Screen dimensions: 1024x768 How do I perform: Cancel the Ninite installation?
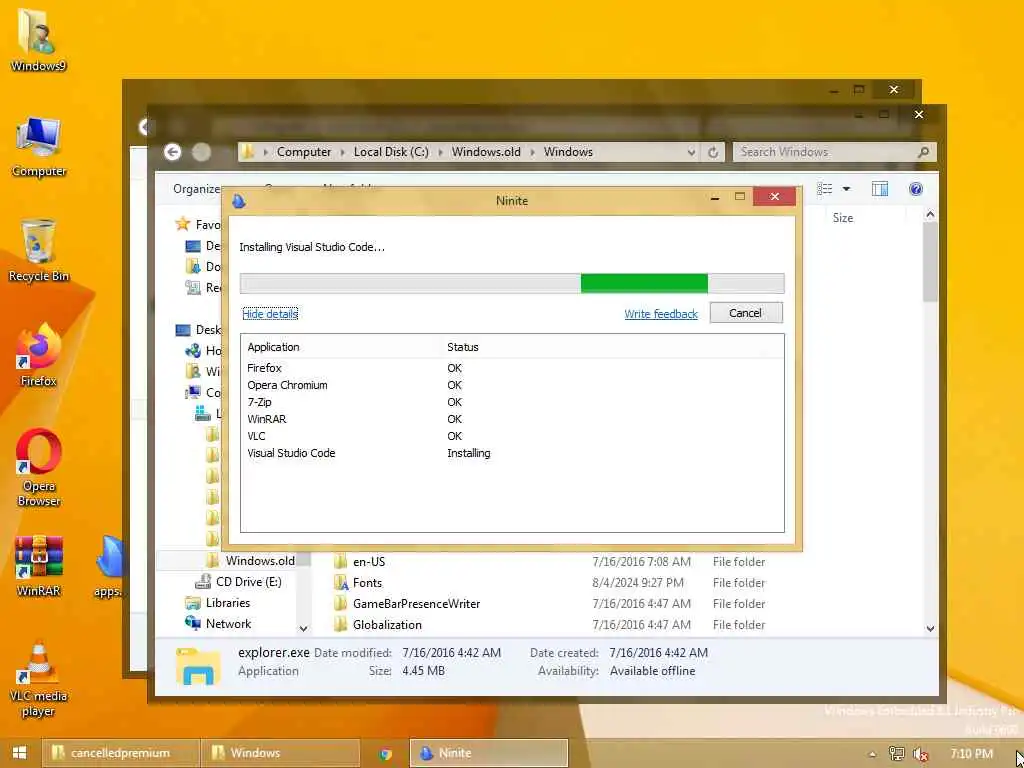(746, 313)
